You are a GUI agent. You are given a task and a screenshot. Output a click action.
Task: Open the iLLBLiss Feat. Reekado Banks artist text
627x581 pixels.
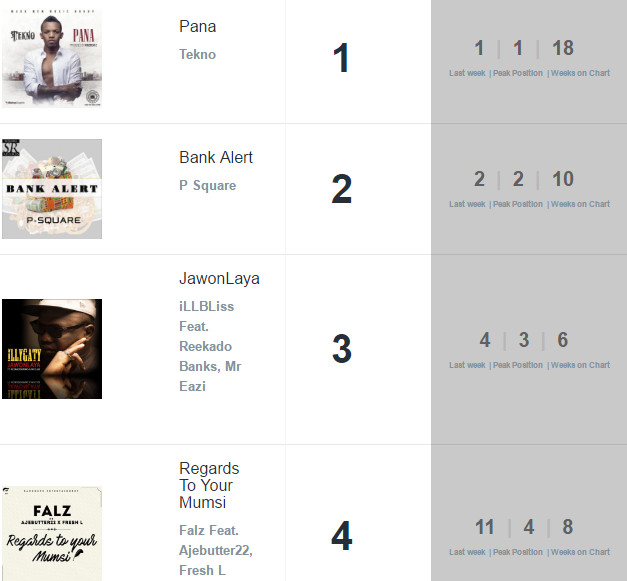tap(210, 346)
